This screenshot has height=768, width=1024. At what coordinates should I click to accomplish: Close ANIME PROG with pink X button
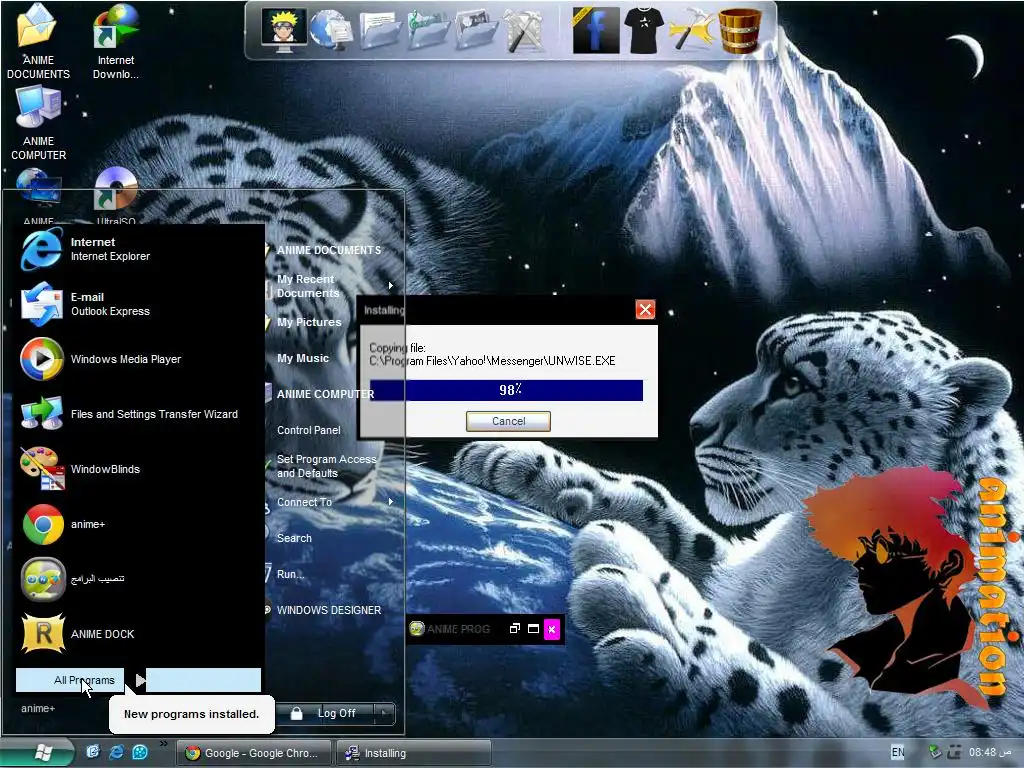point(552,629)
